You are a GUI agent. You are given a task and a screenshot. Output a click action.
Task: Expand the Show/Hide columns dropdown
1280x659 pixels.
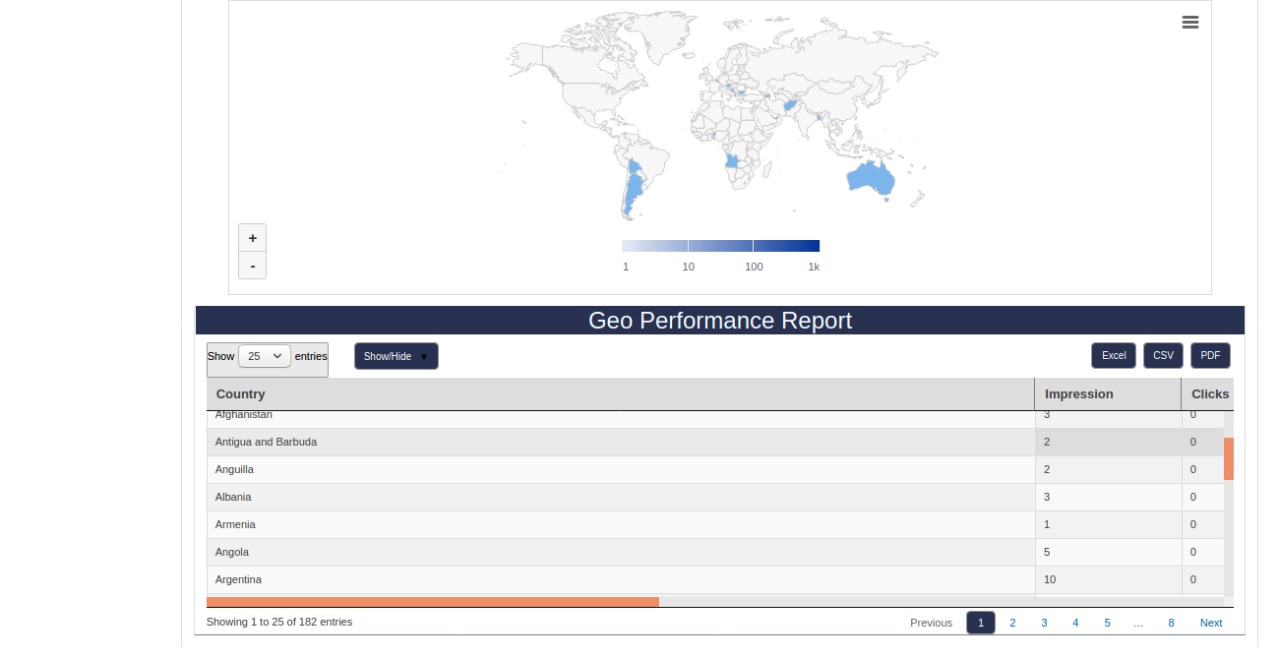click(x=396, y=356)
